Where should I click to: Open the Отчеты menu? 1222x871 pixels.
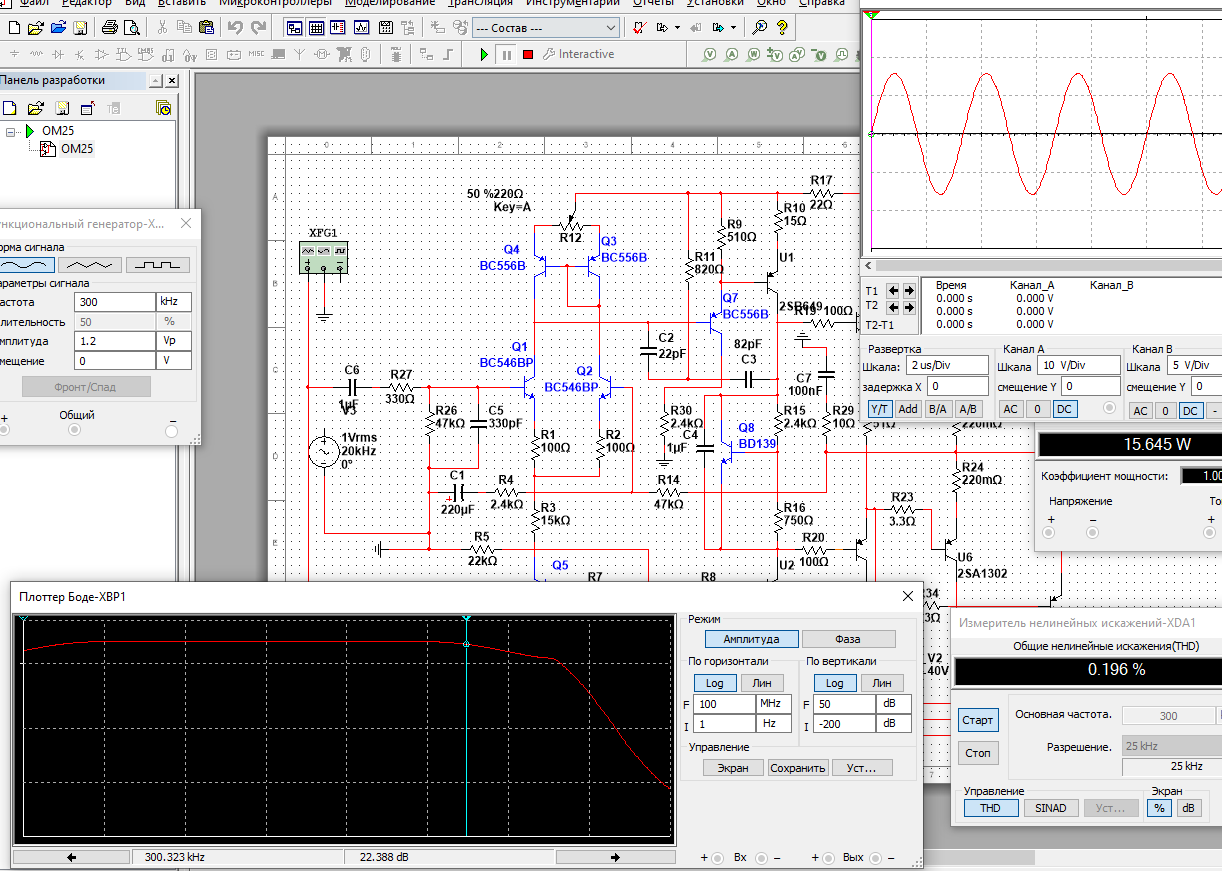(x=651, y=3)
